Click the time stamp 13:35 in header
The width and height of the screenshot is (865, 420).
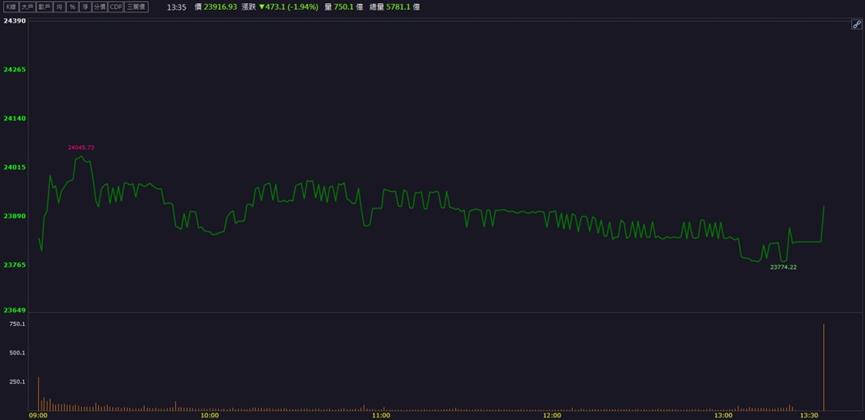[176, 7]
